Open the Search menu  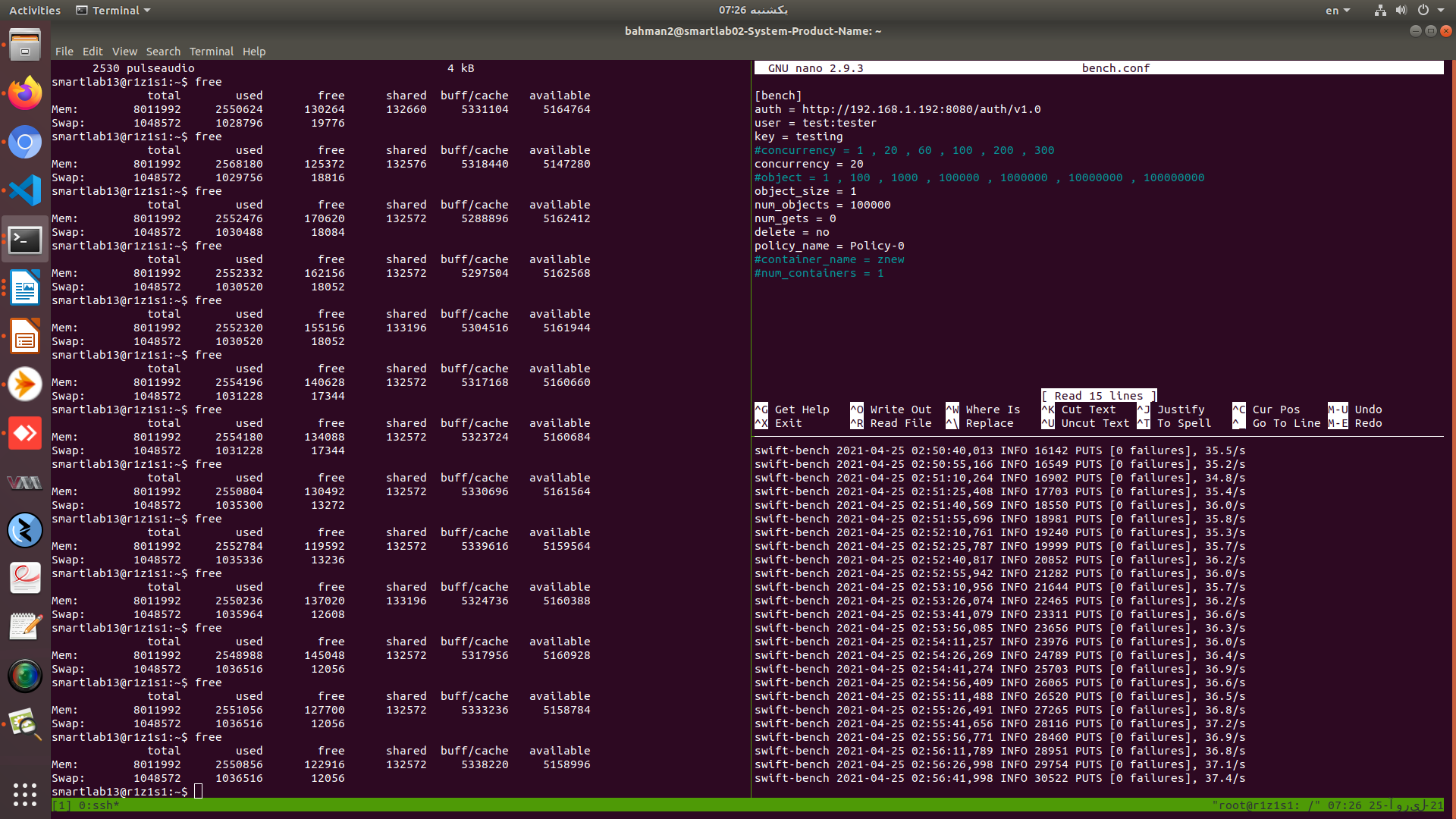point(163,52)
